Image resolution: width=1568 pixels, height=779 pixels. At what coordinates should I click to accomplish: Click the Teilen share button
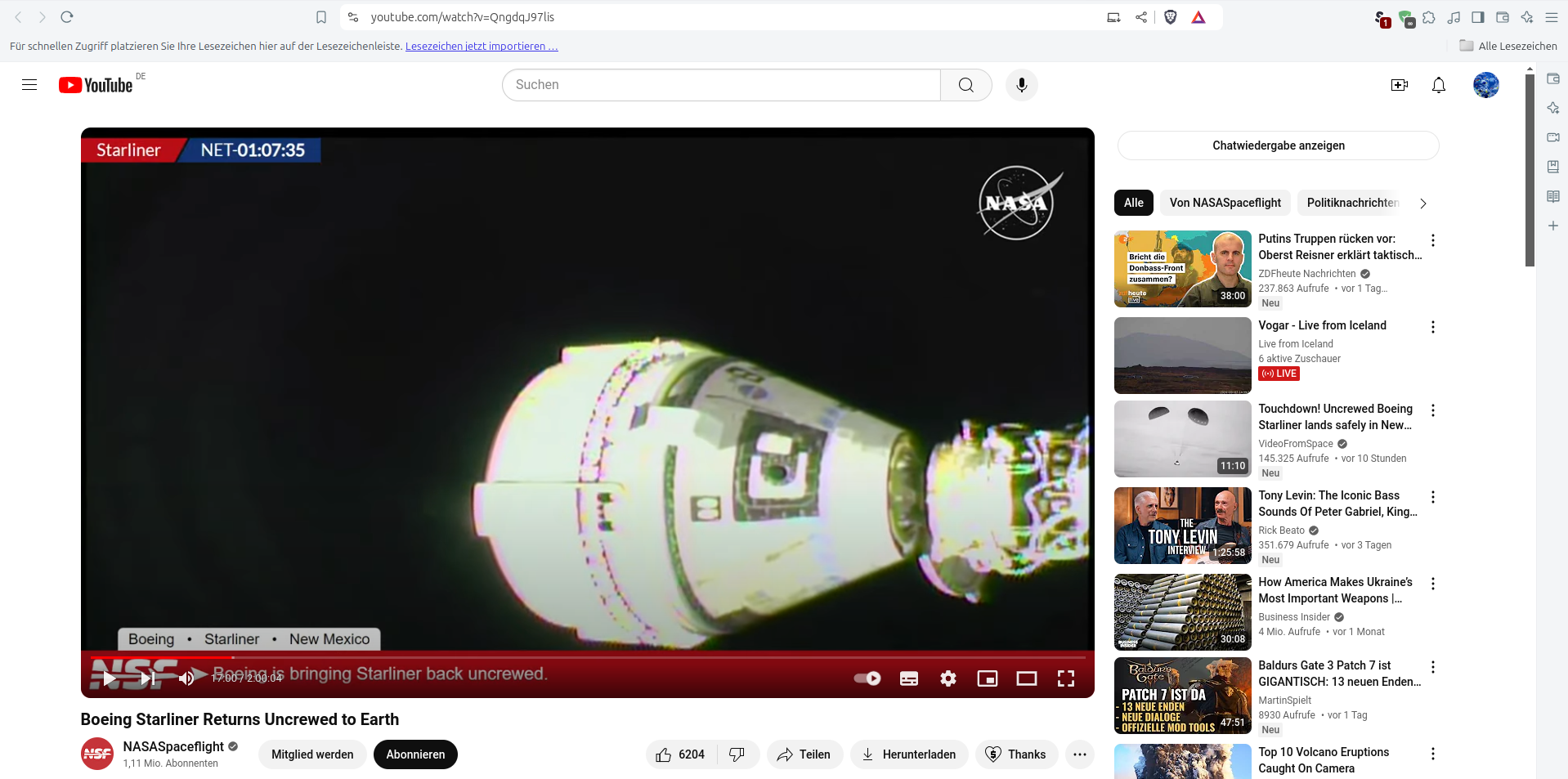804,754
